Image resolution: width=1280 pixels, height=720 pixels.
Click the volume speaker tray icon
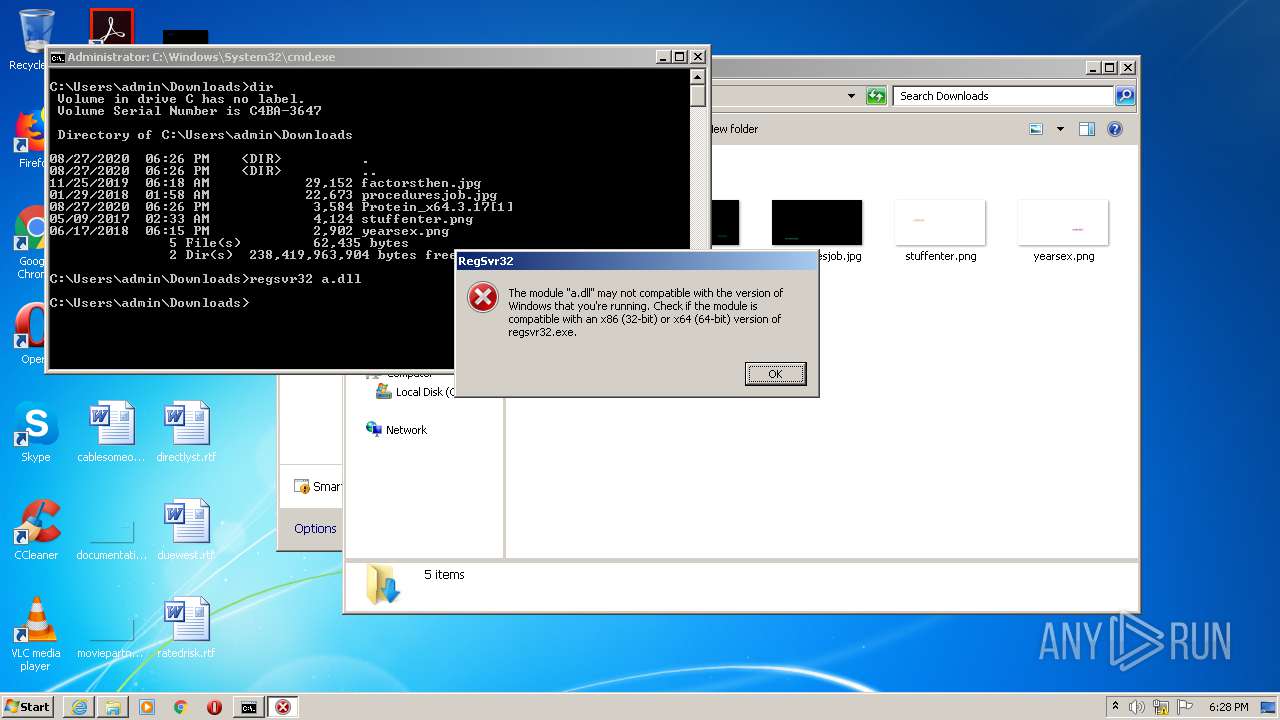(x=1137, y=707)
